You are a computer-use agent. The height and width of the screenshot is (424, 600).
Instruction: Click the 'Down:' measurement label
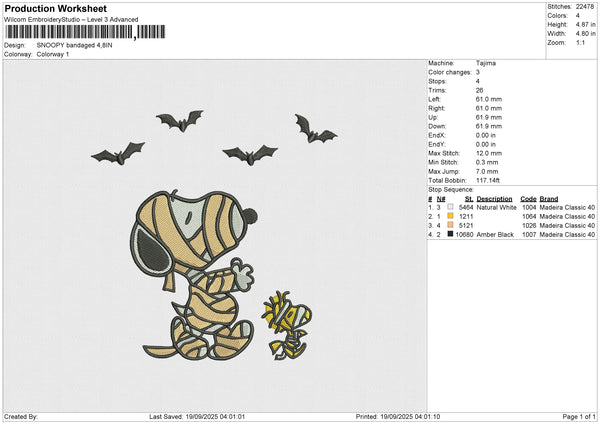click(x=437, y=126)
